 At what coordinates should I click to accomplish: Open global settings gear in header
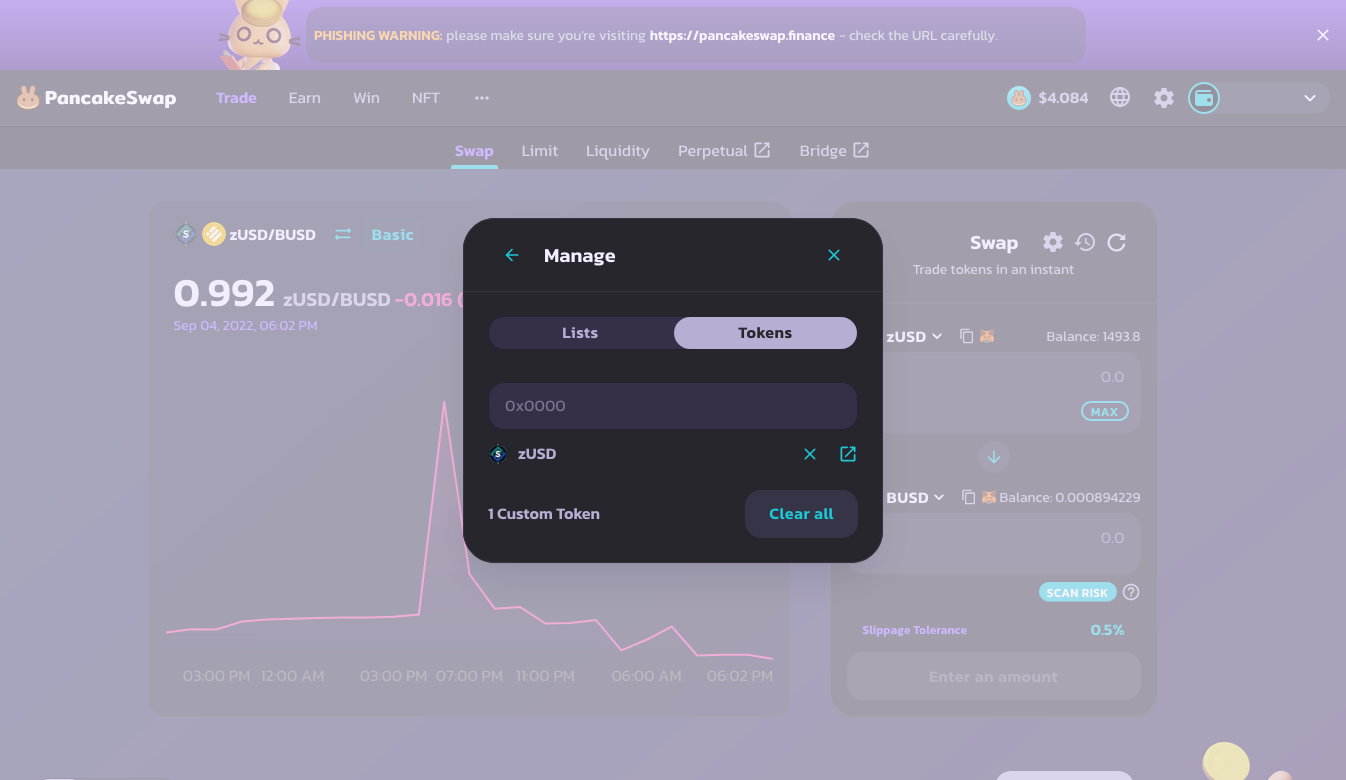[1164, 98]
